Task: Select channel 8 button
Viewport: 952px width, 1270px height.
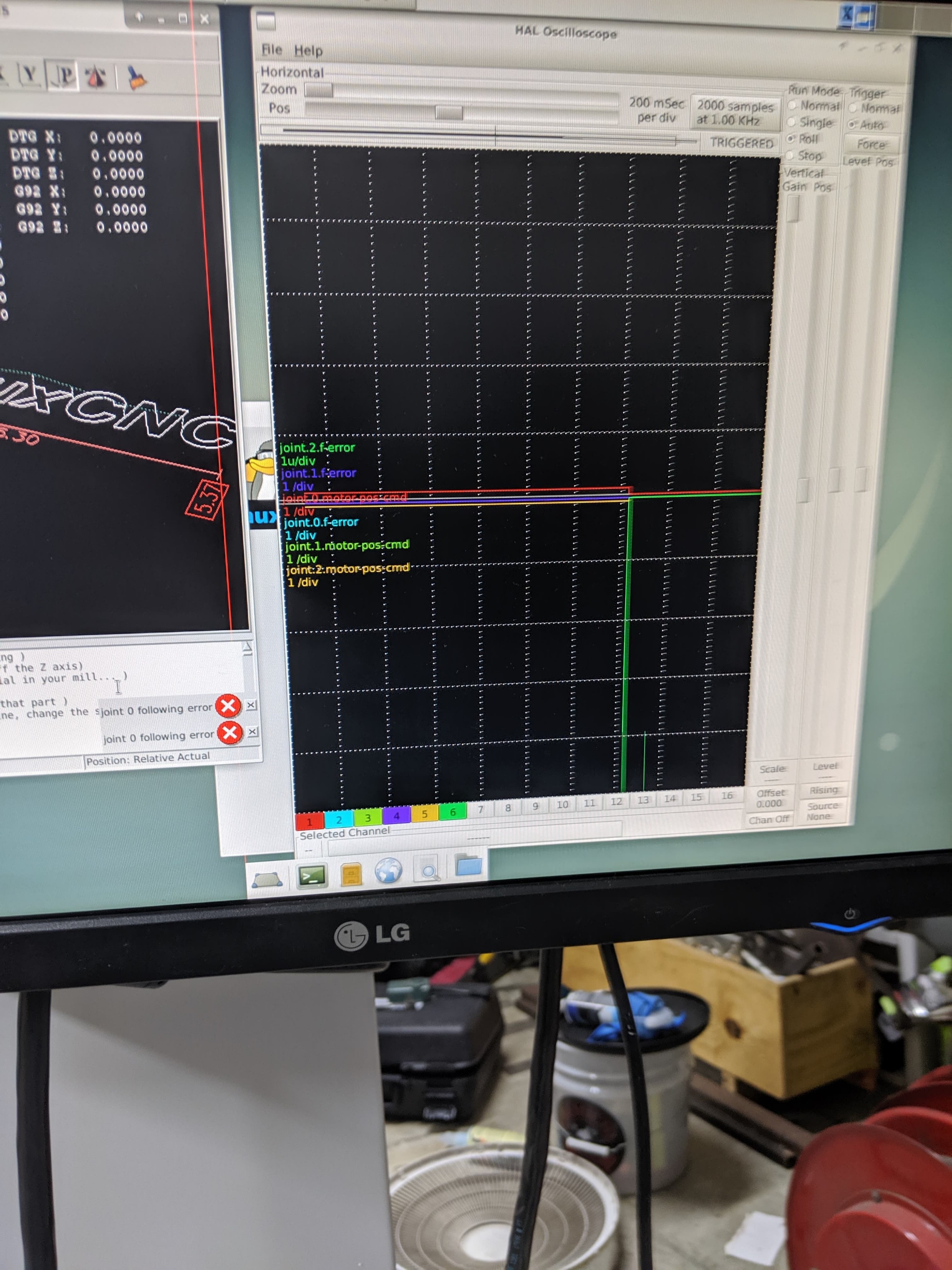Action: pos(508,808)
